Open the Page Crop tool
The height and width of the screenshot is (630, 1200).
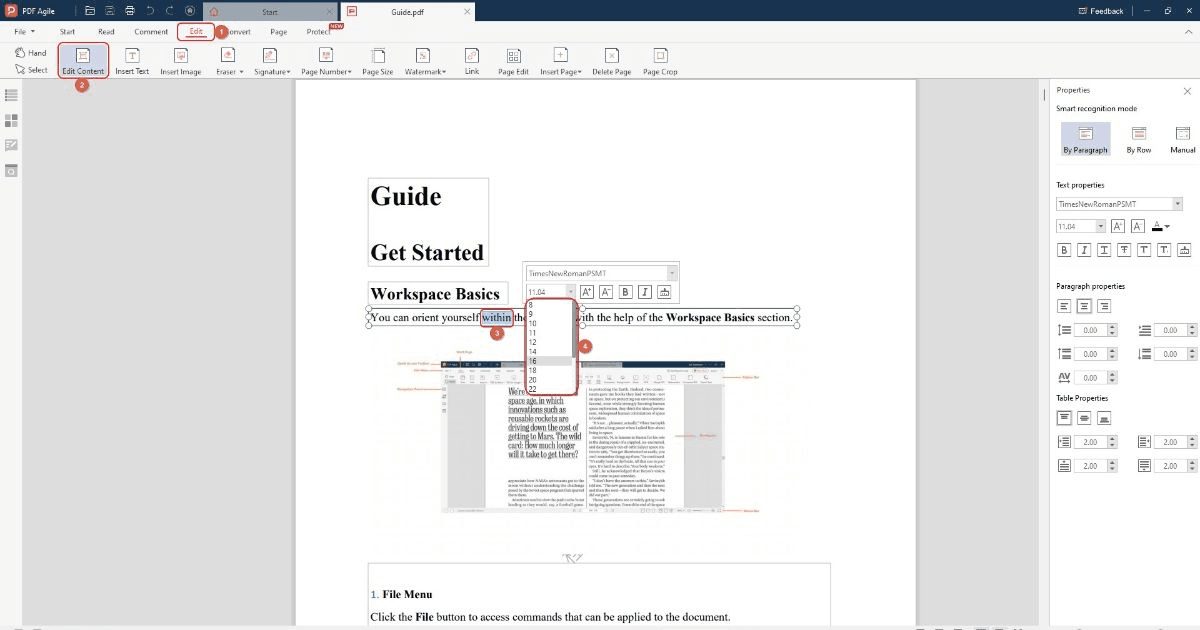tap(660, 61)
